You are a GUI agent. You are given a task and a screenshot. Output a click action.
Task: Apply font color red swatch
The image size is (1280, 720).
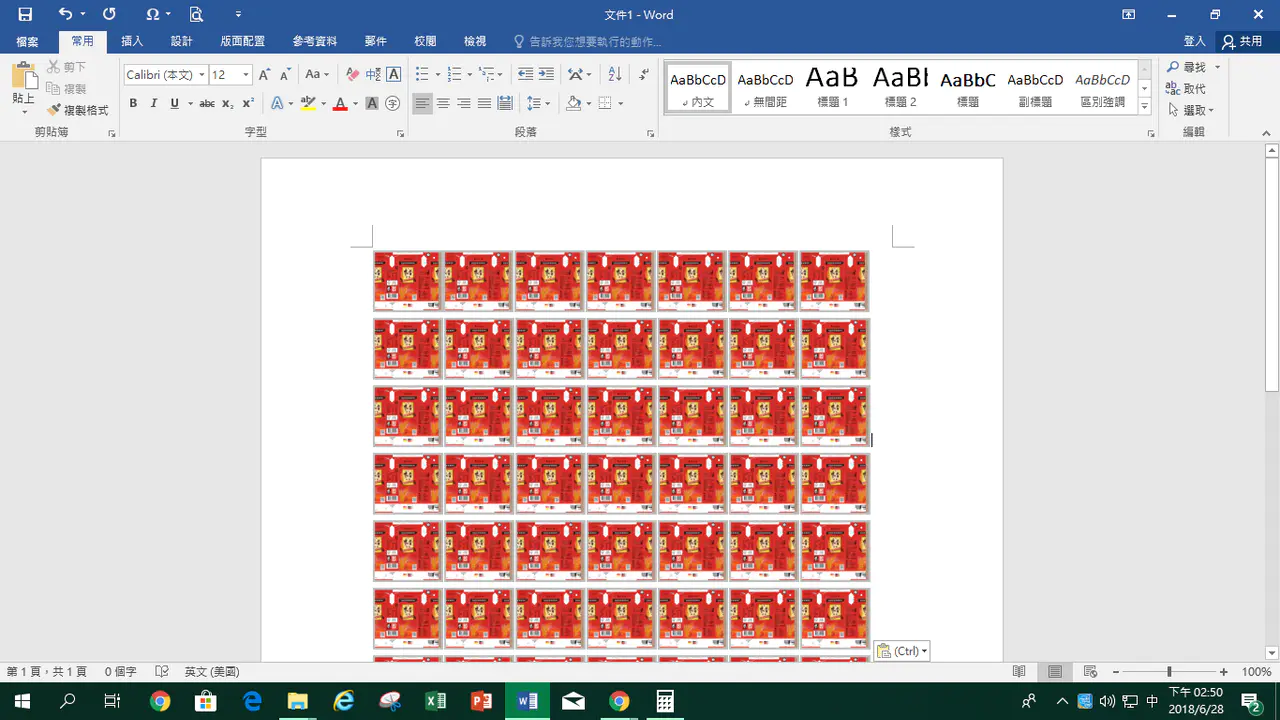pyautogui.click(x=340, y=104)
